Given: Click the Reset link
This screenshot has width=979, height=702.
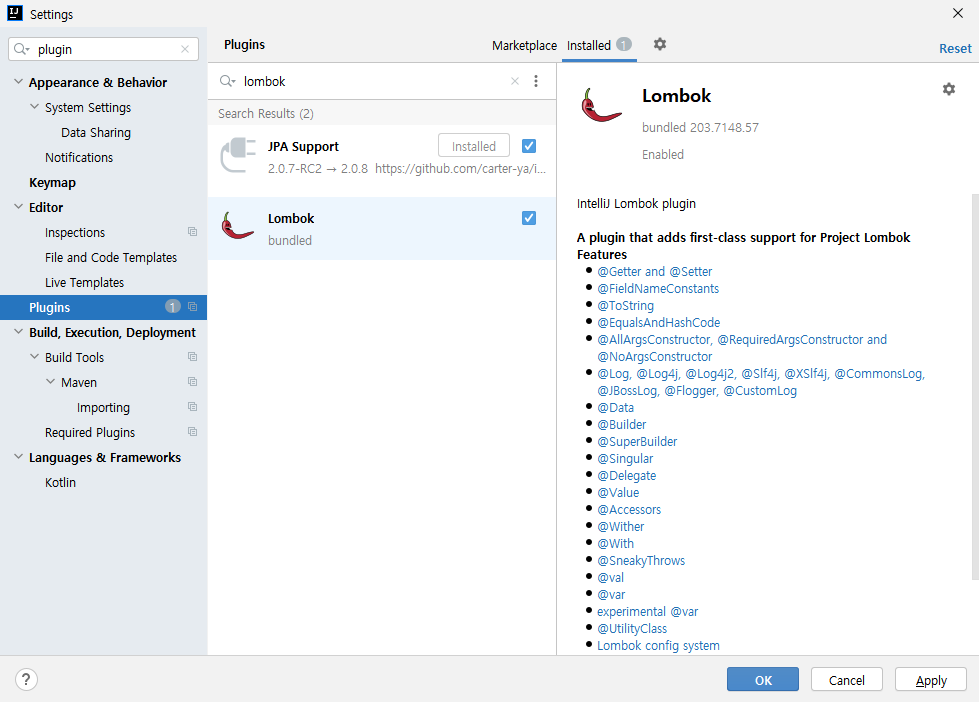Looking at the screenshot, I should [955, 49].
